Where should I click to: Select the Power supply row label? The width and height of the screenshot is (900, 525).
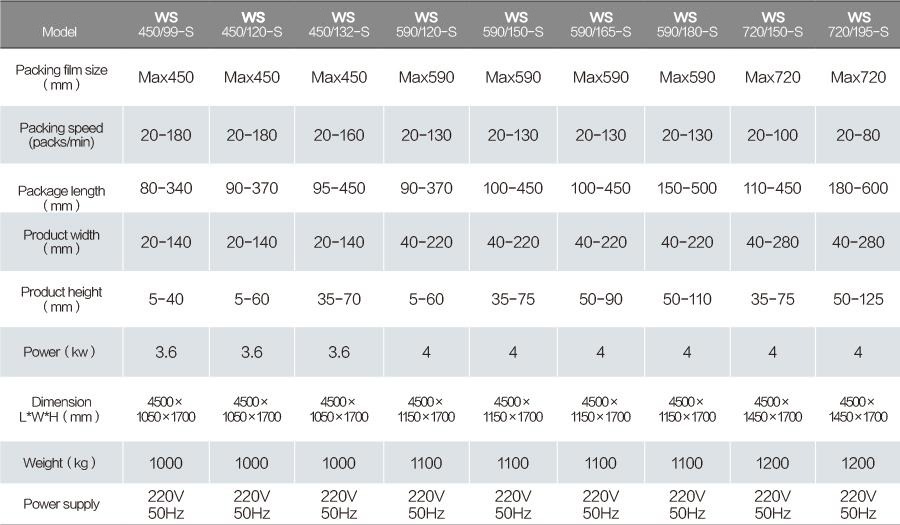click(x=61, y=504)
